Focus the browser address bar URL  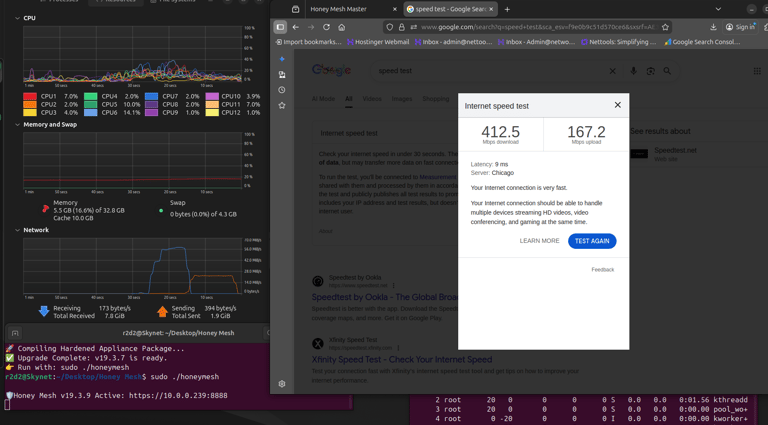click(539, 27)
